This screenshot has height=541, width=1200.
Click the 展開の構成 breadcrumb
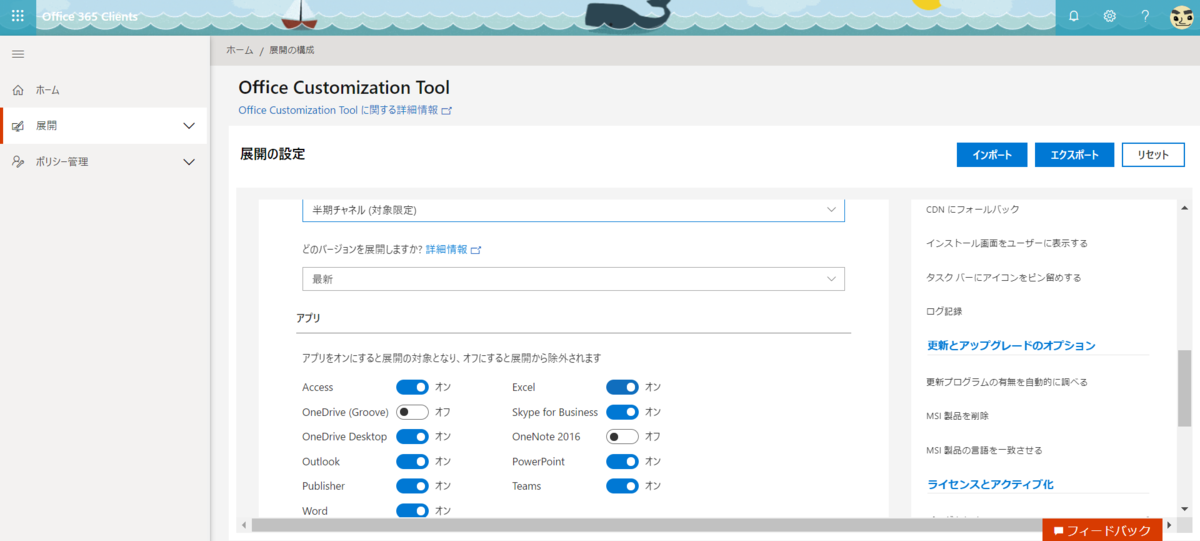click(292, 50)
